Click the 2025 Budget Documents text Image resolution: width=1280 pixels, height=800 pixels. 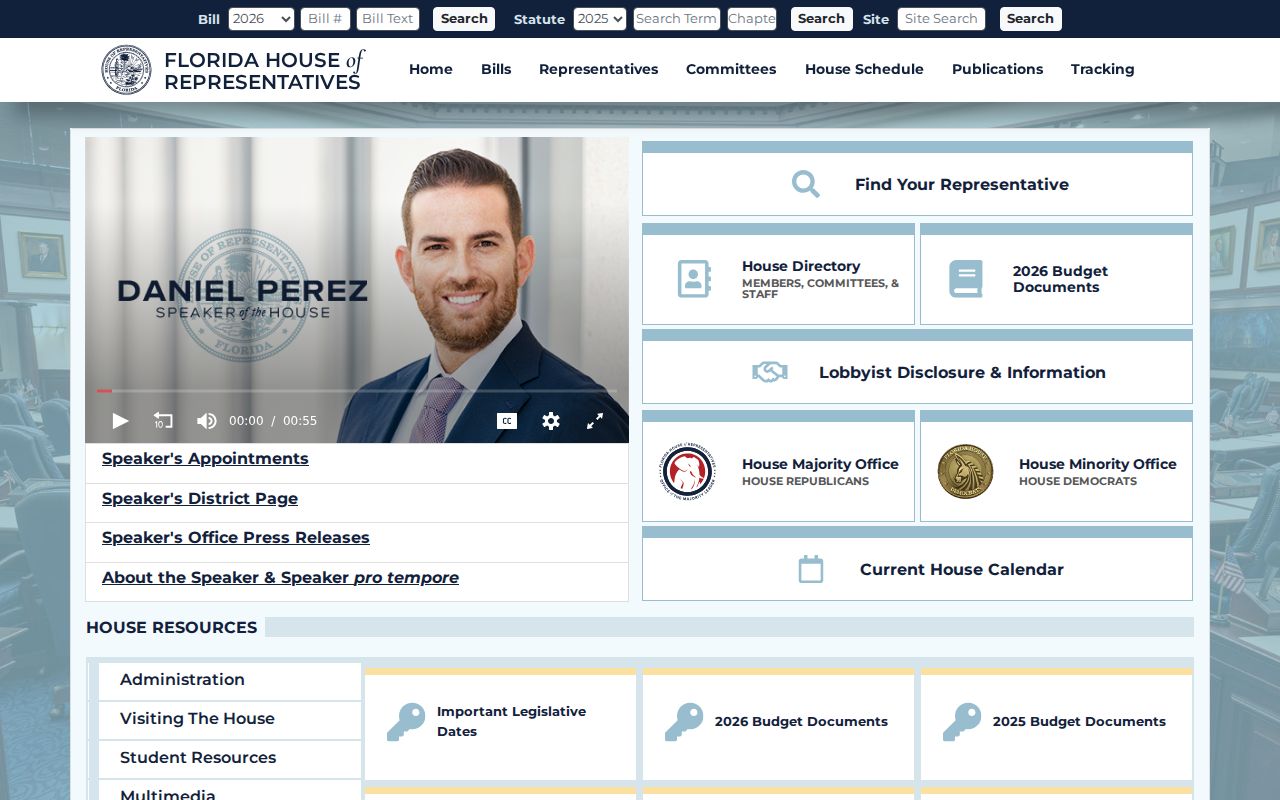click(x=1079, y=722)
